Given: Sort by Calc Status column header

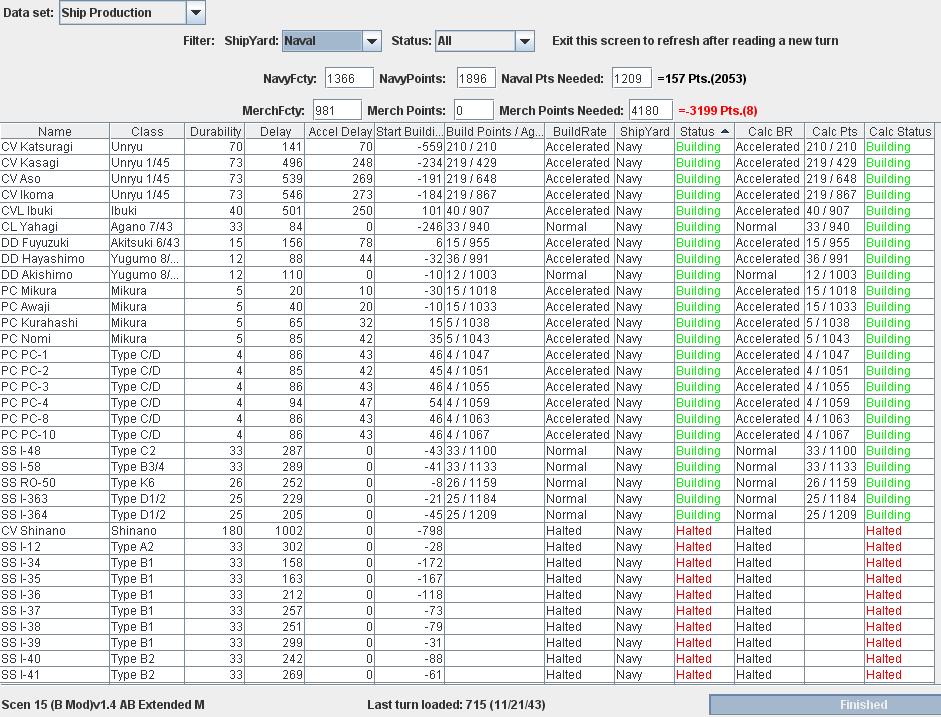Looking at the screenshot, I should tap(900, 131).
